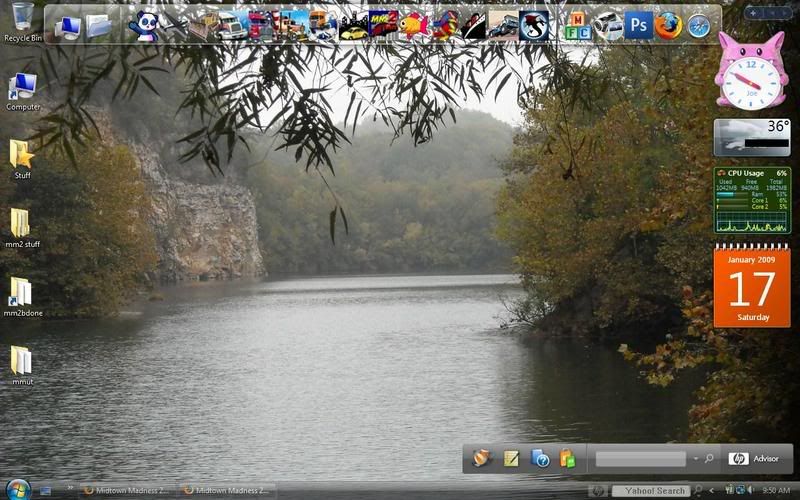Launch Firefox from the top dock
The height and width of the screenshot is (500, 800).
click(669, 25)
